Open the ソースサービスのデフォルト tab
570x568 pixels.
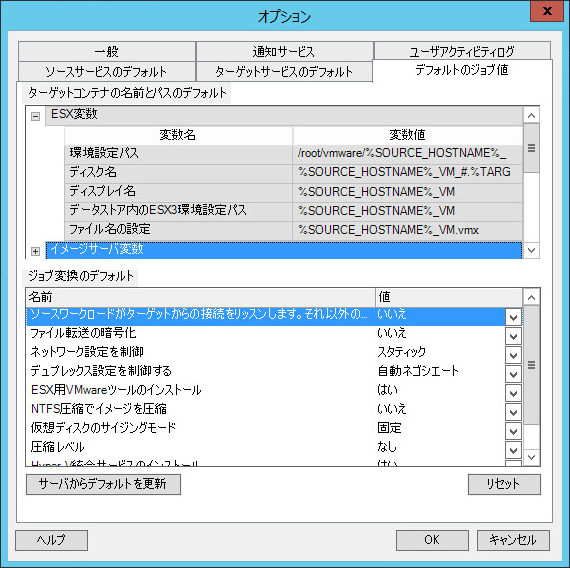point(107,72)
